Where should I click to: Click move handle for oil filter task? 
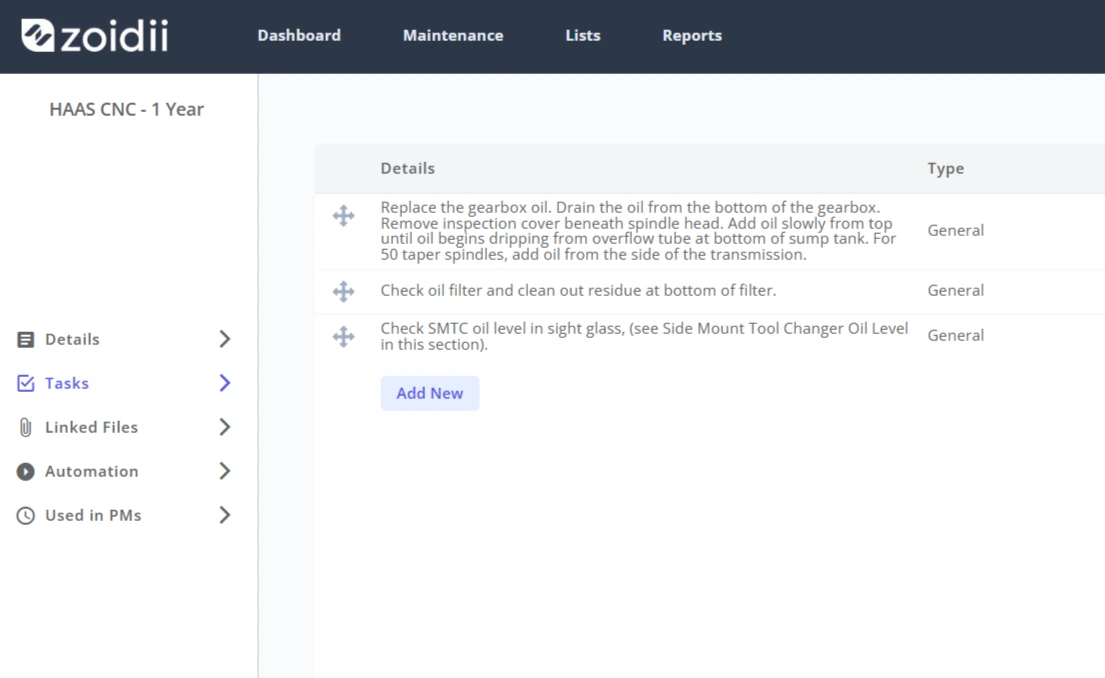coord(343,291)
